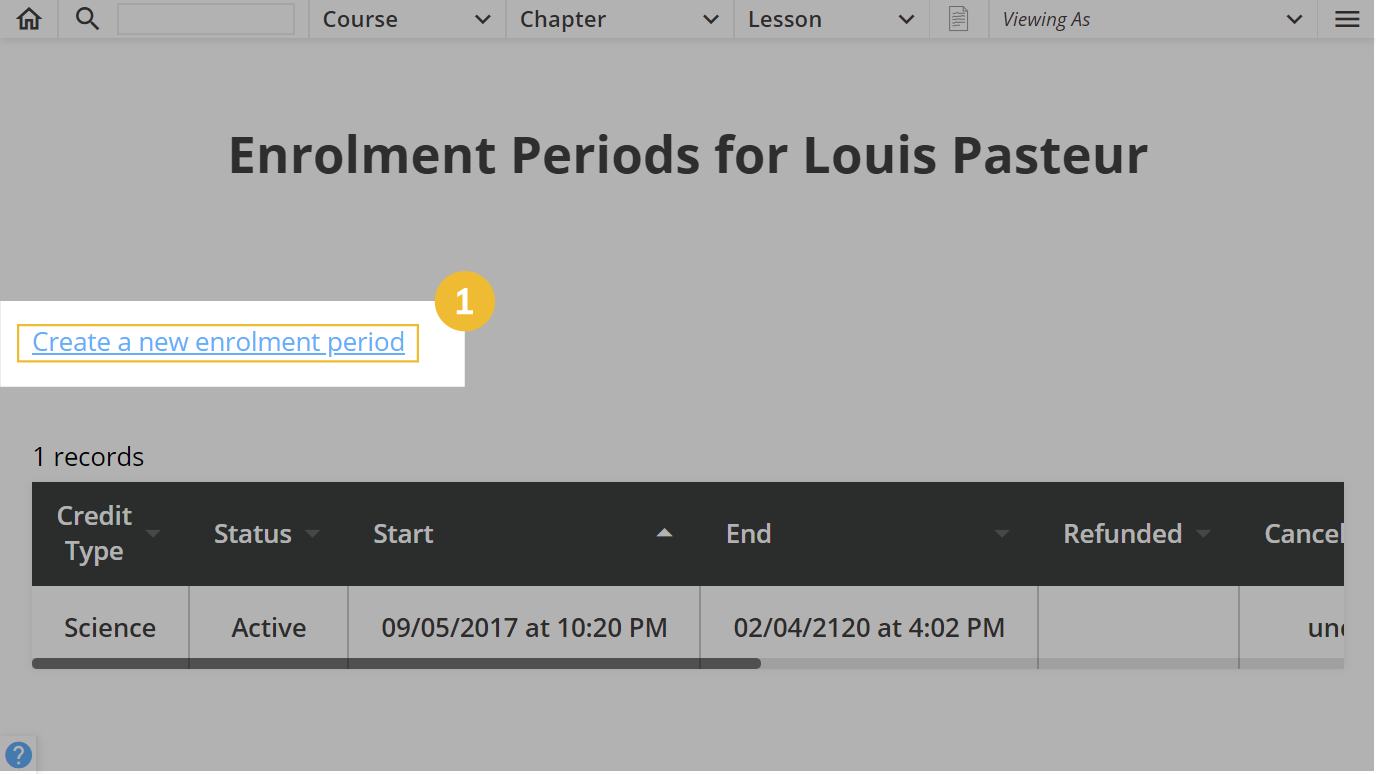Screen dimensions: 1376x774
Task: Sort by the End column header
Action: [748, 534]
